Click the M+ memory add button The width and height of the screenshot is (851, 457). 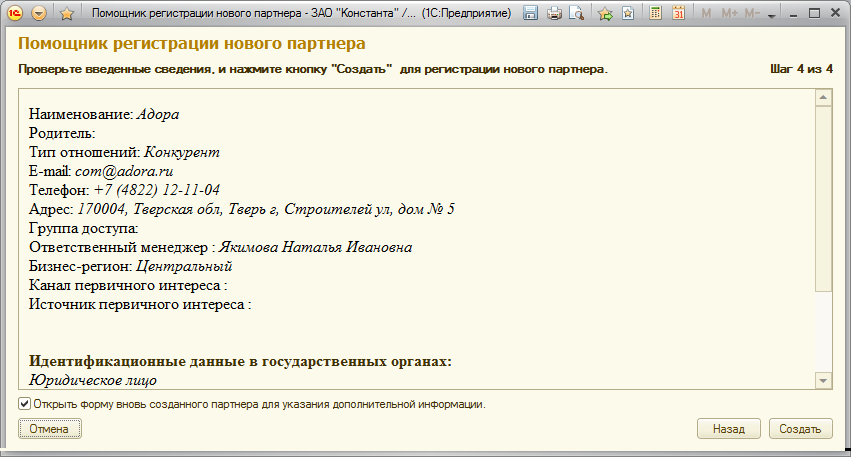pos(729,13)
